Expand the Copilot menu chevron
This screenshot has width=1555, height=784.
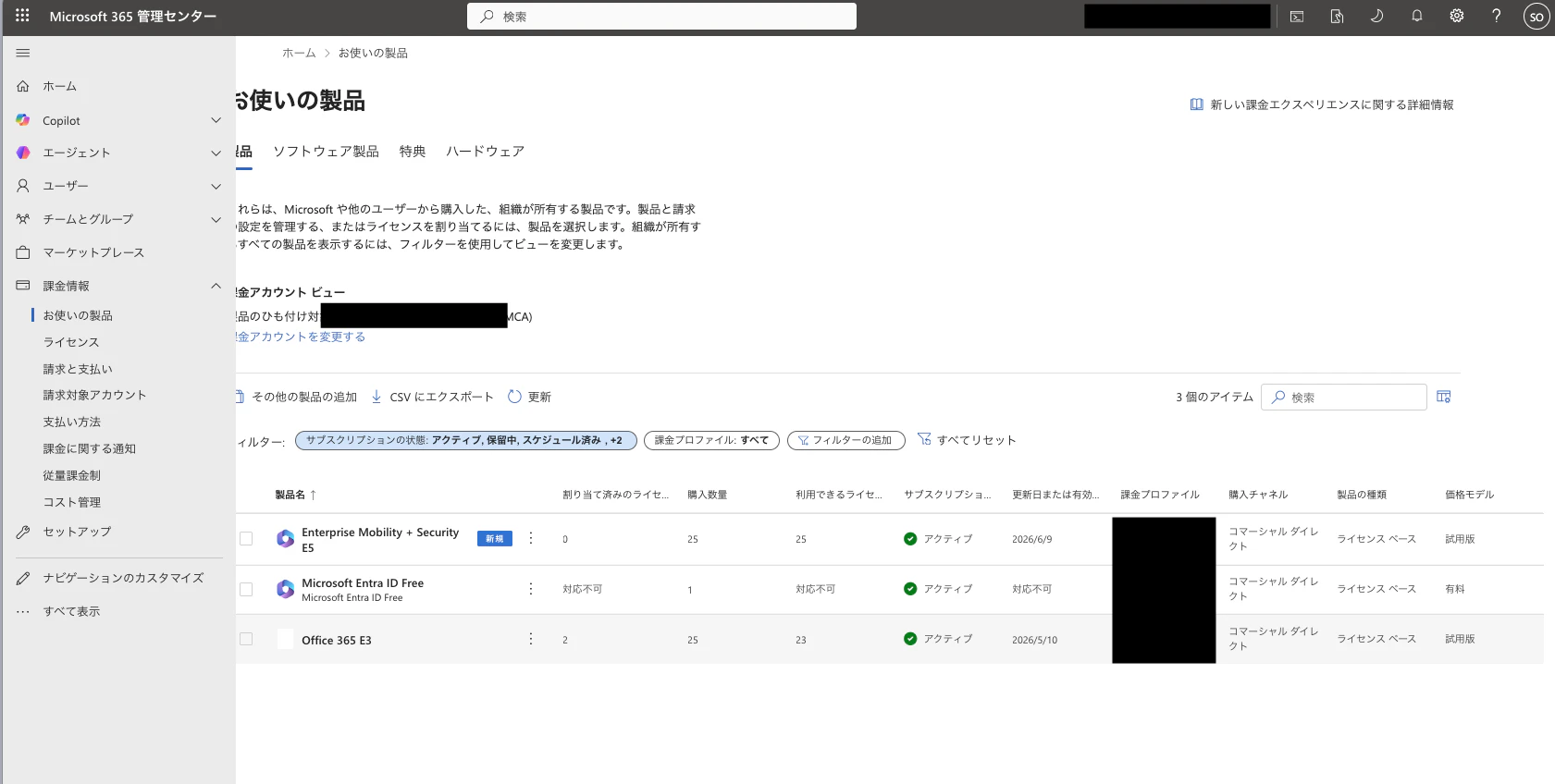[216, 120]
